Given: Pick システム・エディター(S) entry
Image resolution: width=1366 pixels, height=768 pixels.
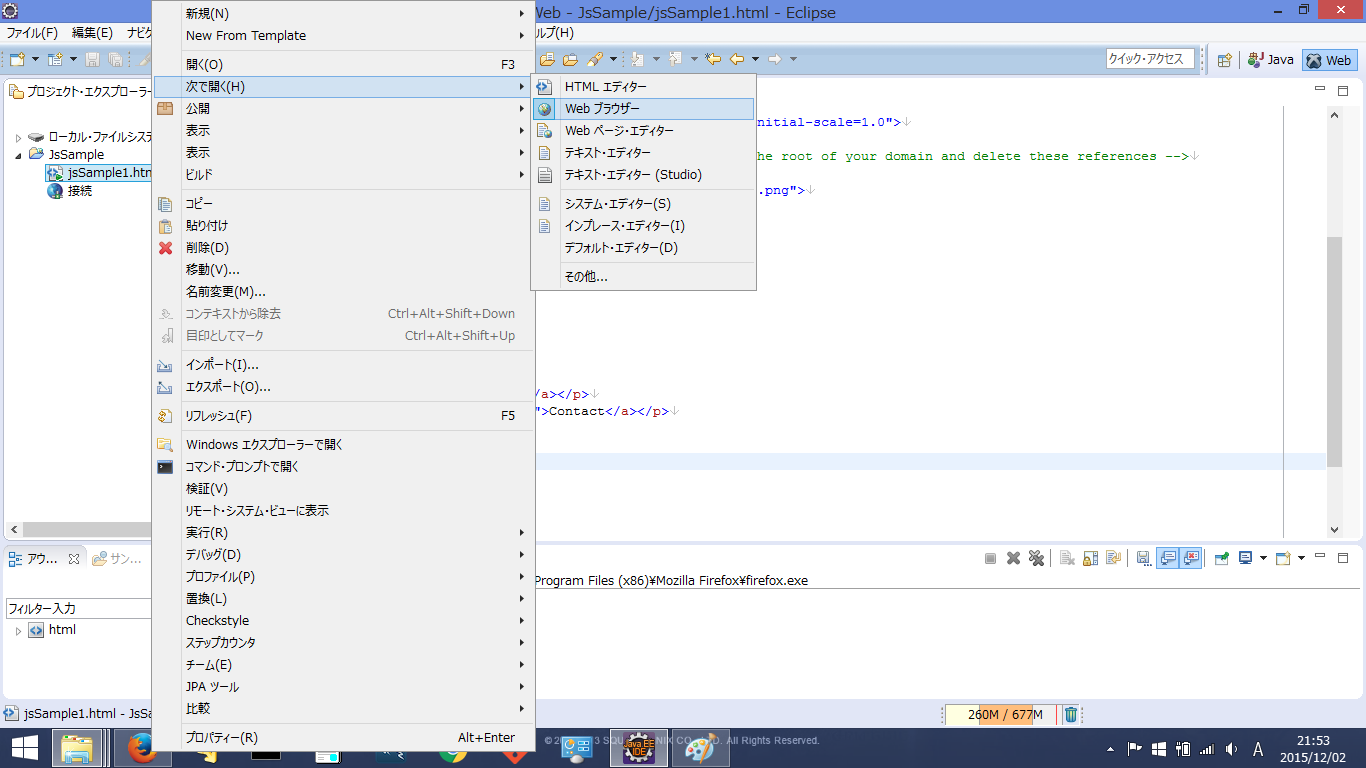Looking at the screenshot, I should [x=643, y=204].
